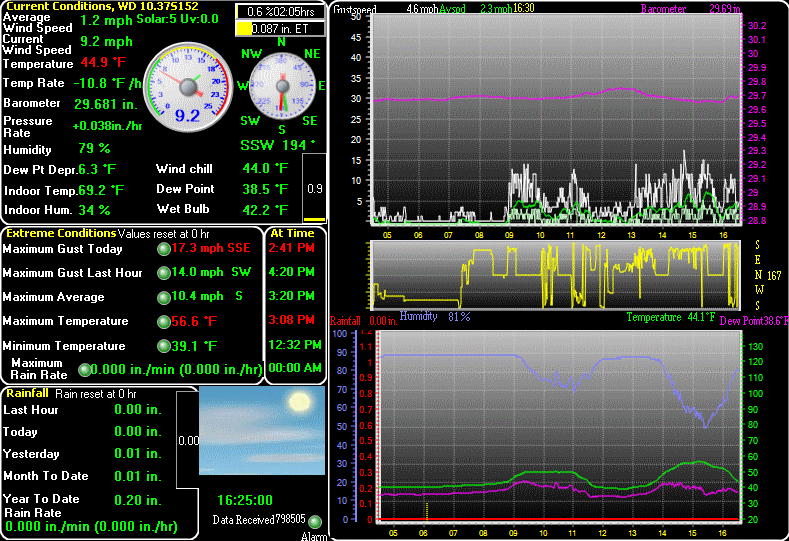Screen dimensions: 789x541
Task: Click the 12:32 PM minimum temperature time
Action: click(x=295, y=345)
